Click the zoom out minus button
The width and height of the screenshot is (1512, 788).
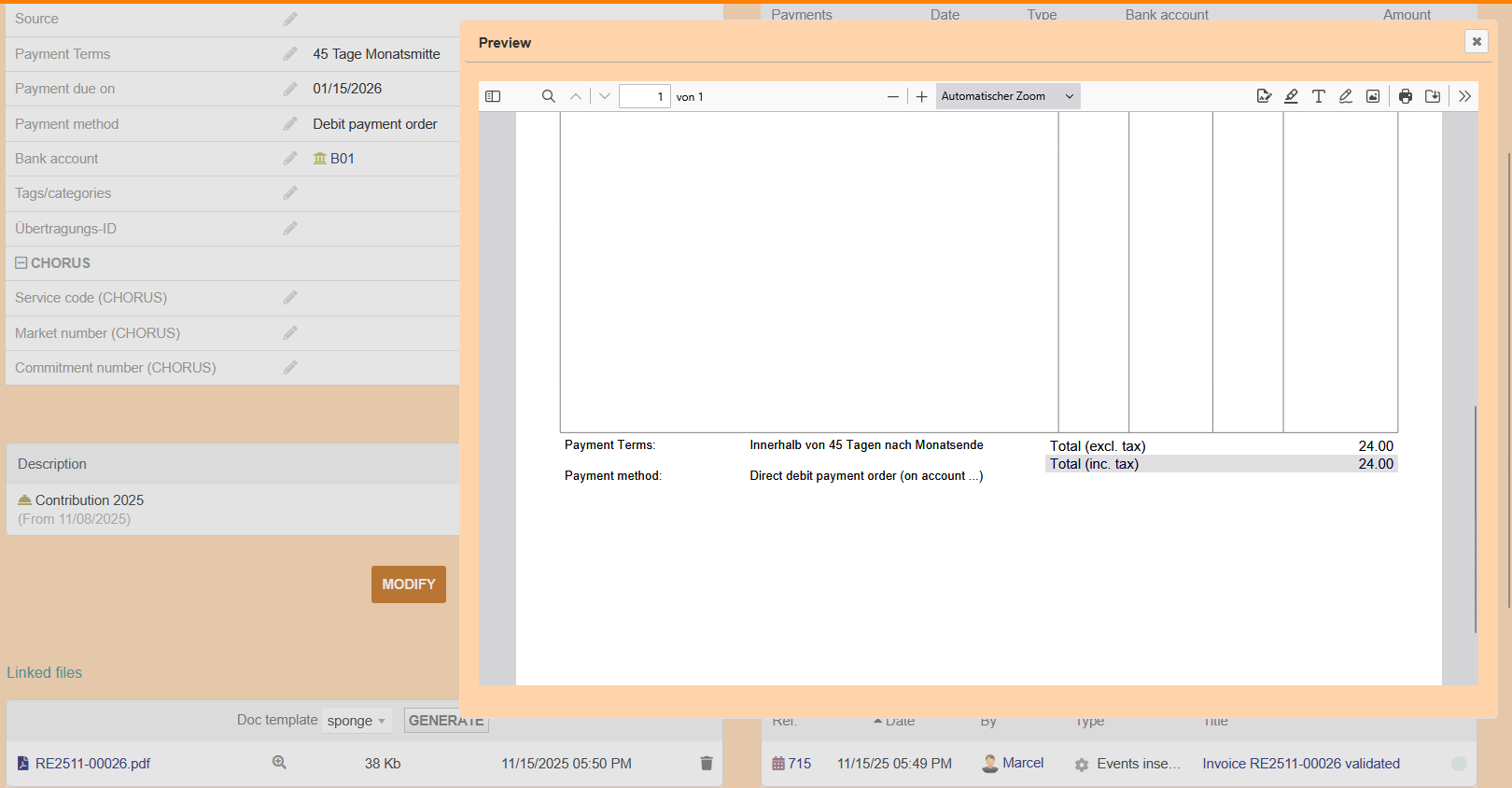pos(893,96)
